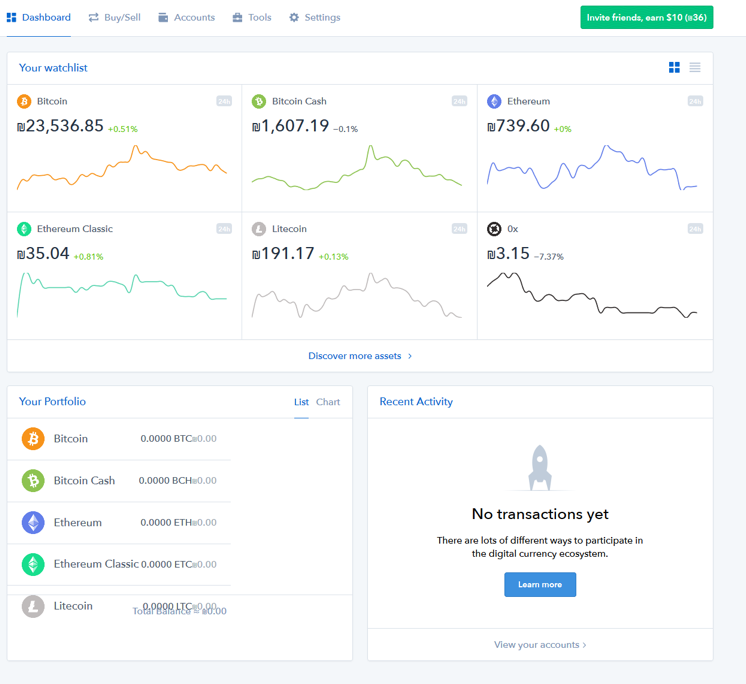The image size is (746, 684).
Task: Click the Learn more button
Action: pyautogui.click(x=540, y=585)
